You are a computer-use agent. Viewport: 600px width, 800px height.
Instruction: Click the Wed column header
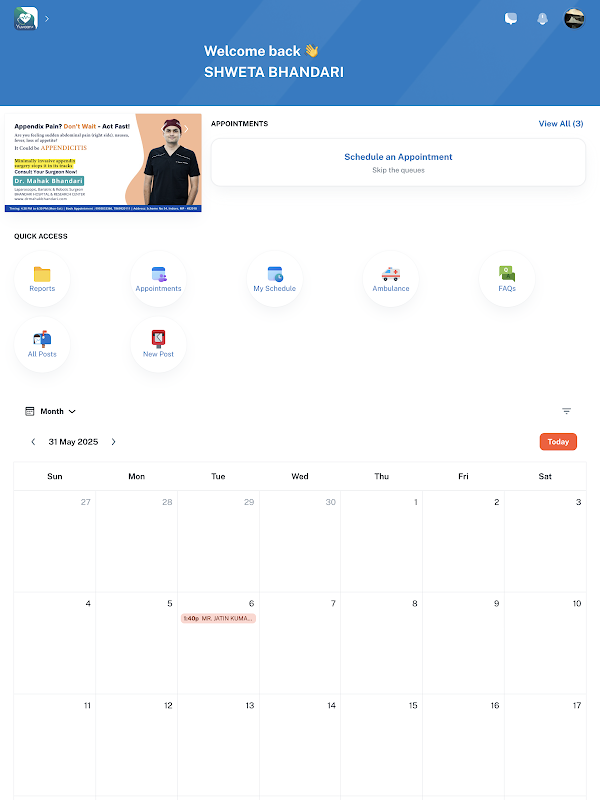(300, 477)
